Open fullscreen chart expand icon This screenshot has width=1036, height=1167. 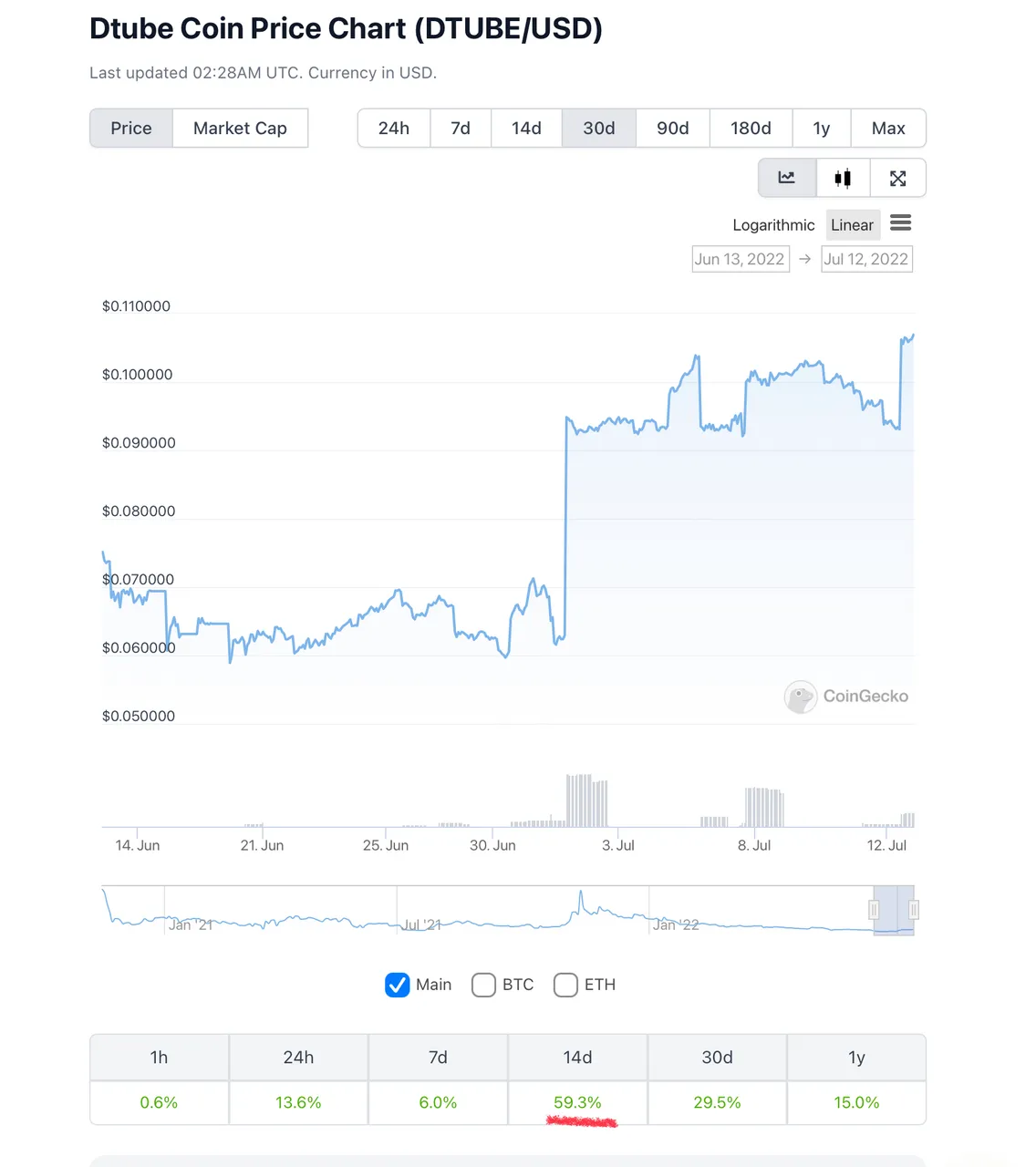point(898,178)
